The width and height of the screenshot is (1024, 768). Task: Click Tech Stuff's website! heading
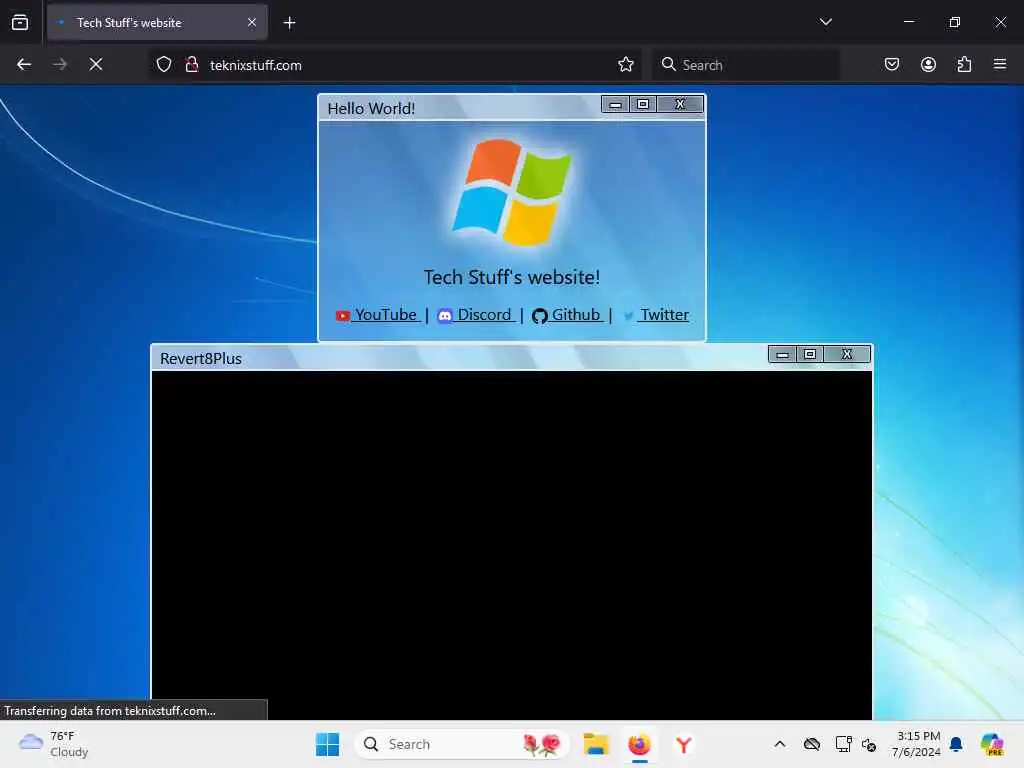coord(512,278)
